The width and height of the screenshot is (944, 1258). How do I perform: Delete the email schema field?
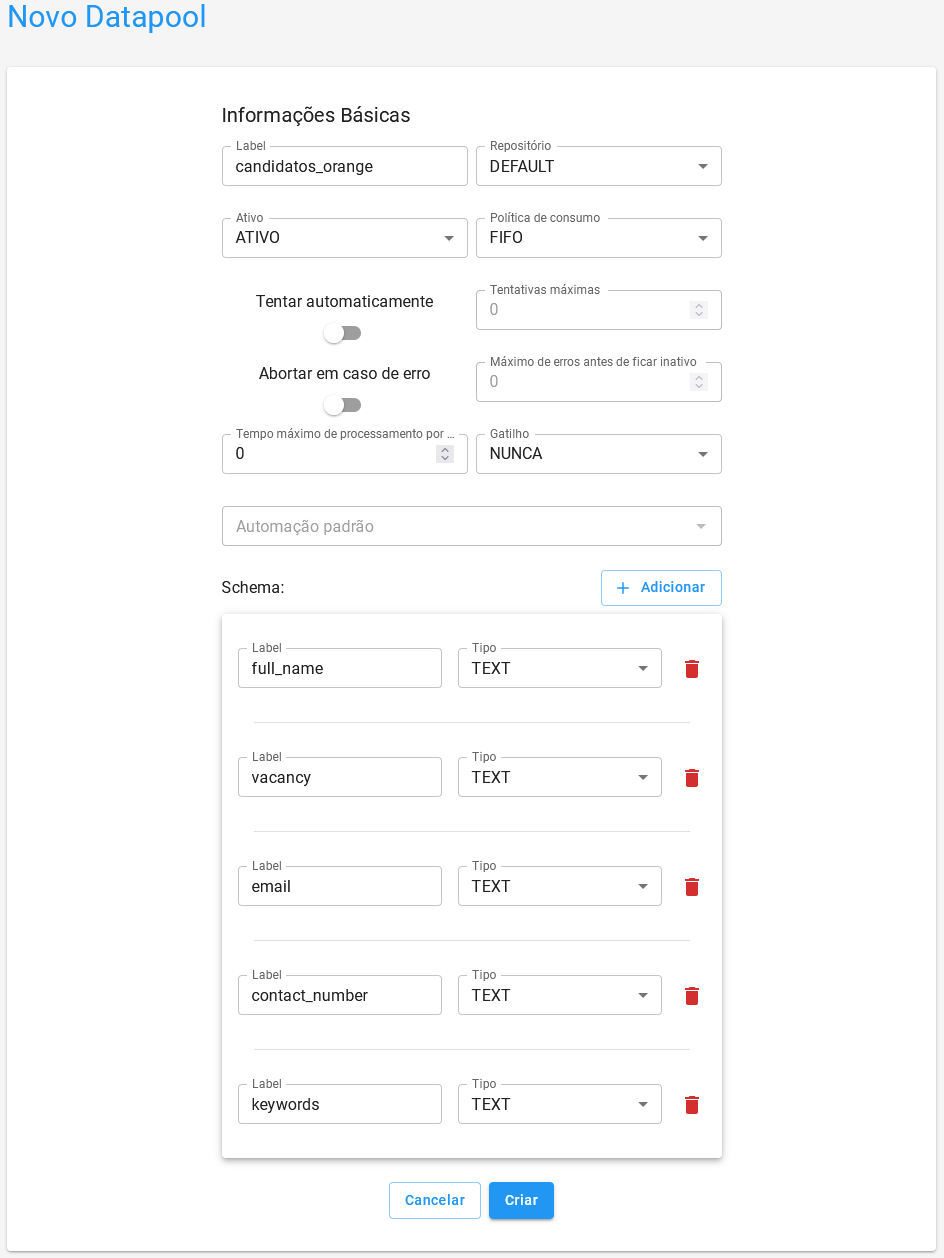[x=691, y=886]
